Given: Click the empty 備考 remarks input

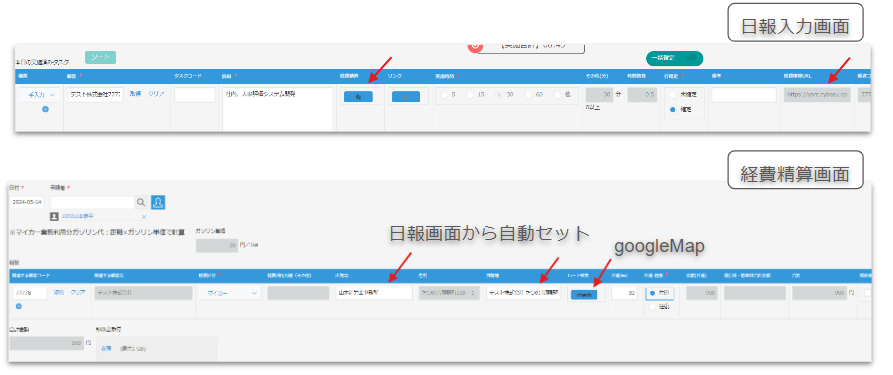Looking at the screenshot, I should click(744, 95).
